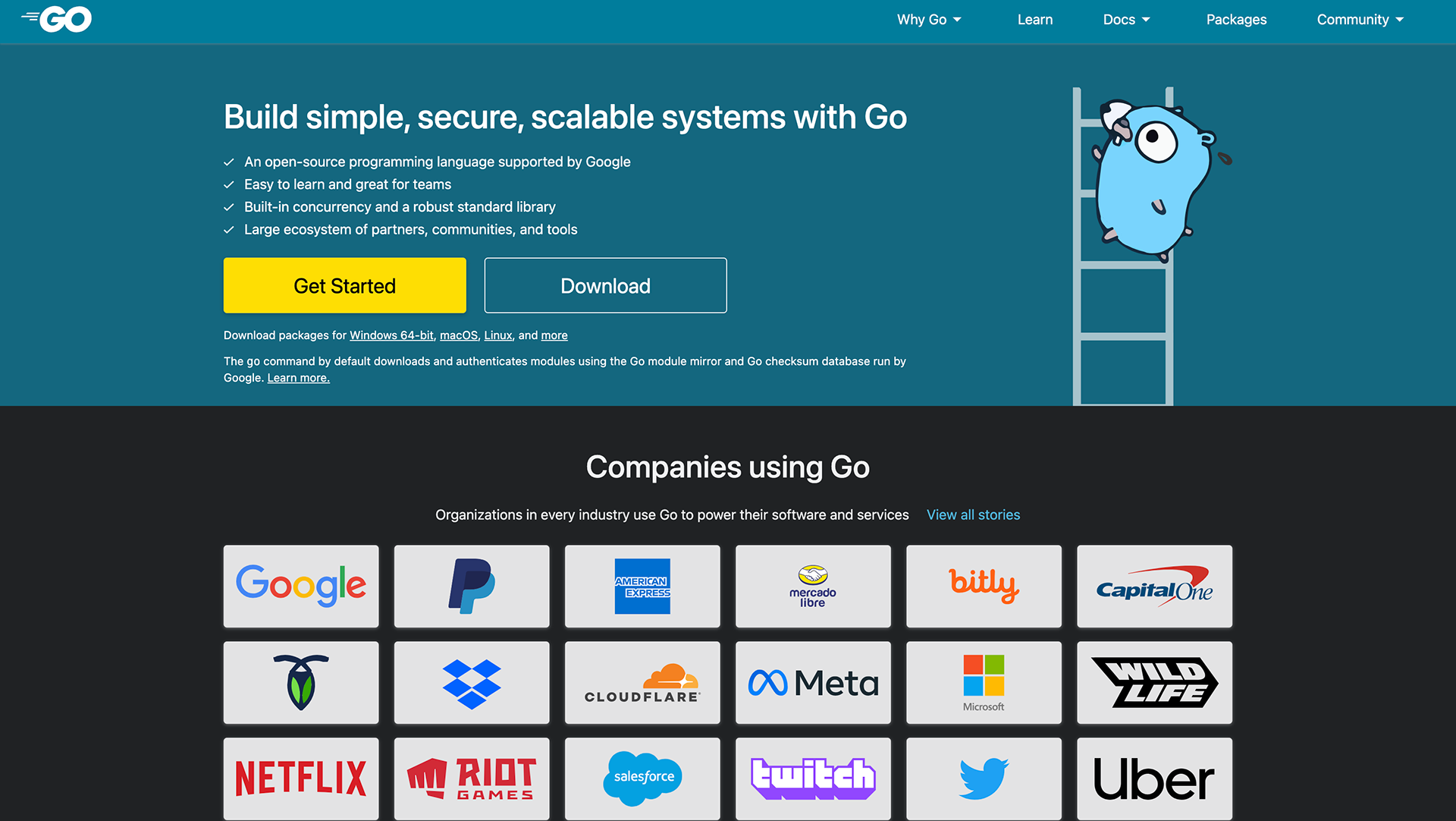
Task: Open the Wild Life logo card
Action: tap(1154, 682)
